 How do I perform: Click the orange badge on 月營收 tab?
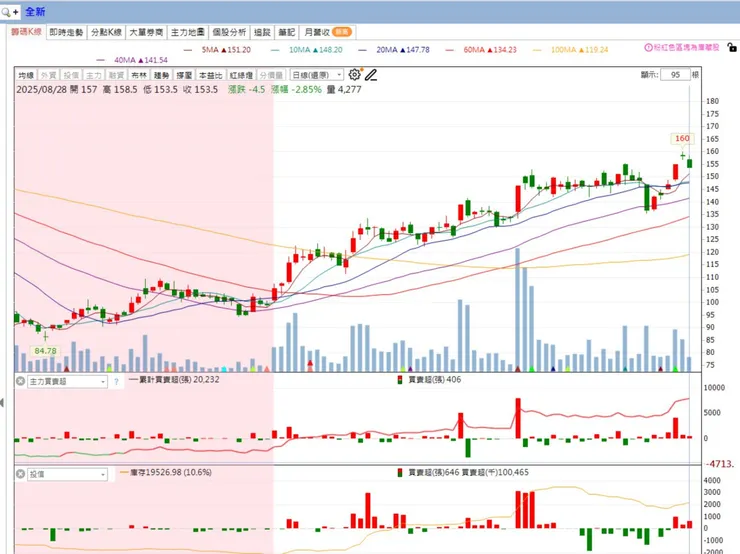point(342,32)
